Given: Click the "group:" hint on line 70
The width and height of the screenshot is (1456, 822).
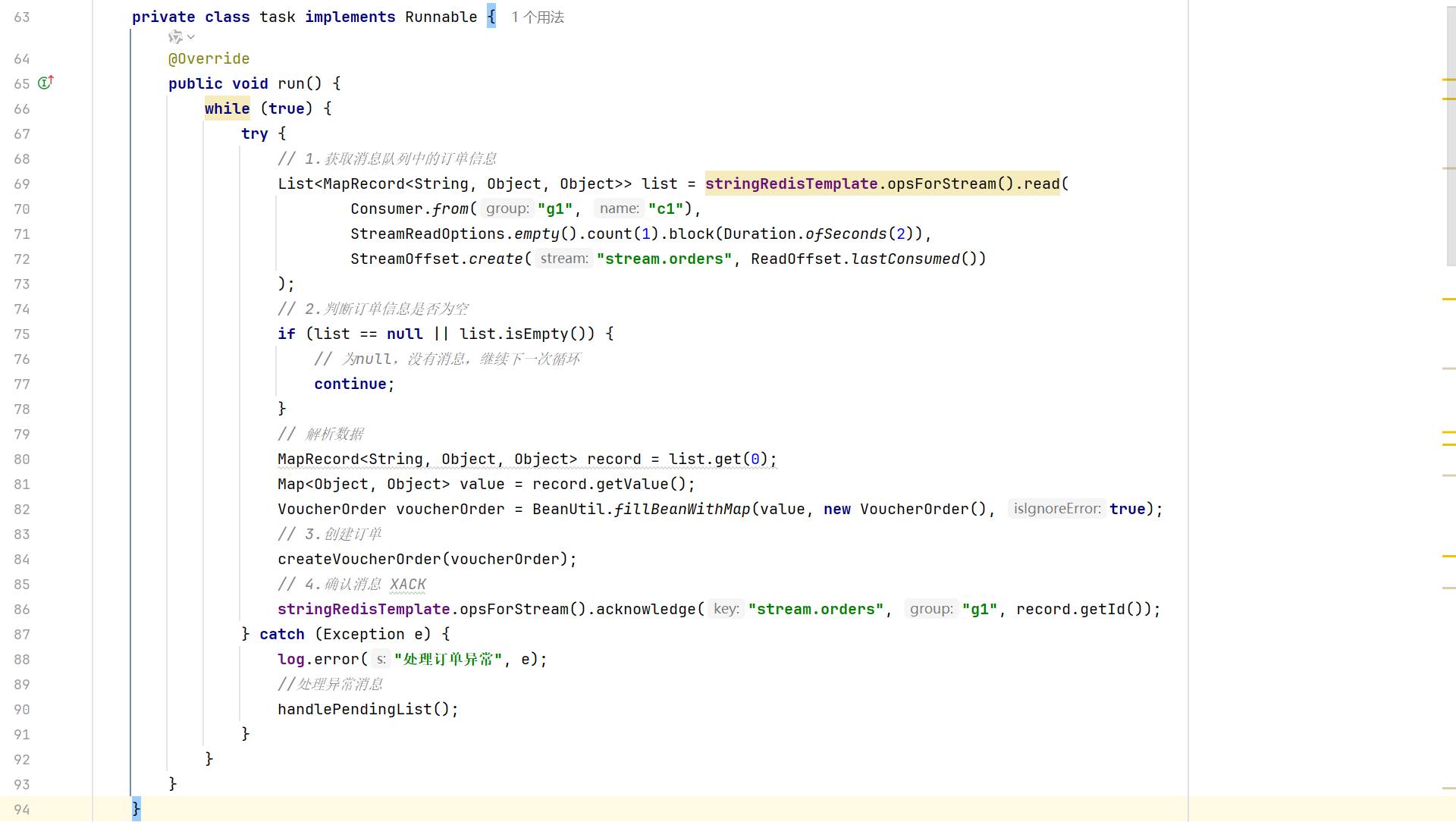Looking at the screenshot, I should [507, 209].
